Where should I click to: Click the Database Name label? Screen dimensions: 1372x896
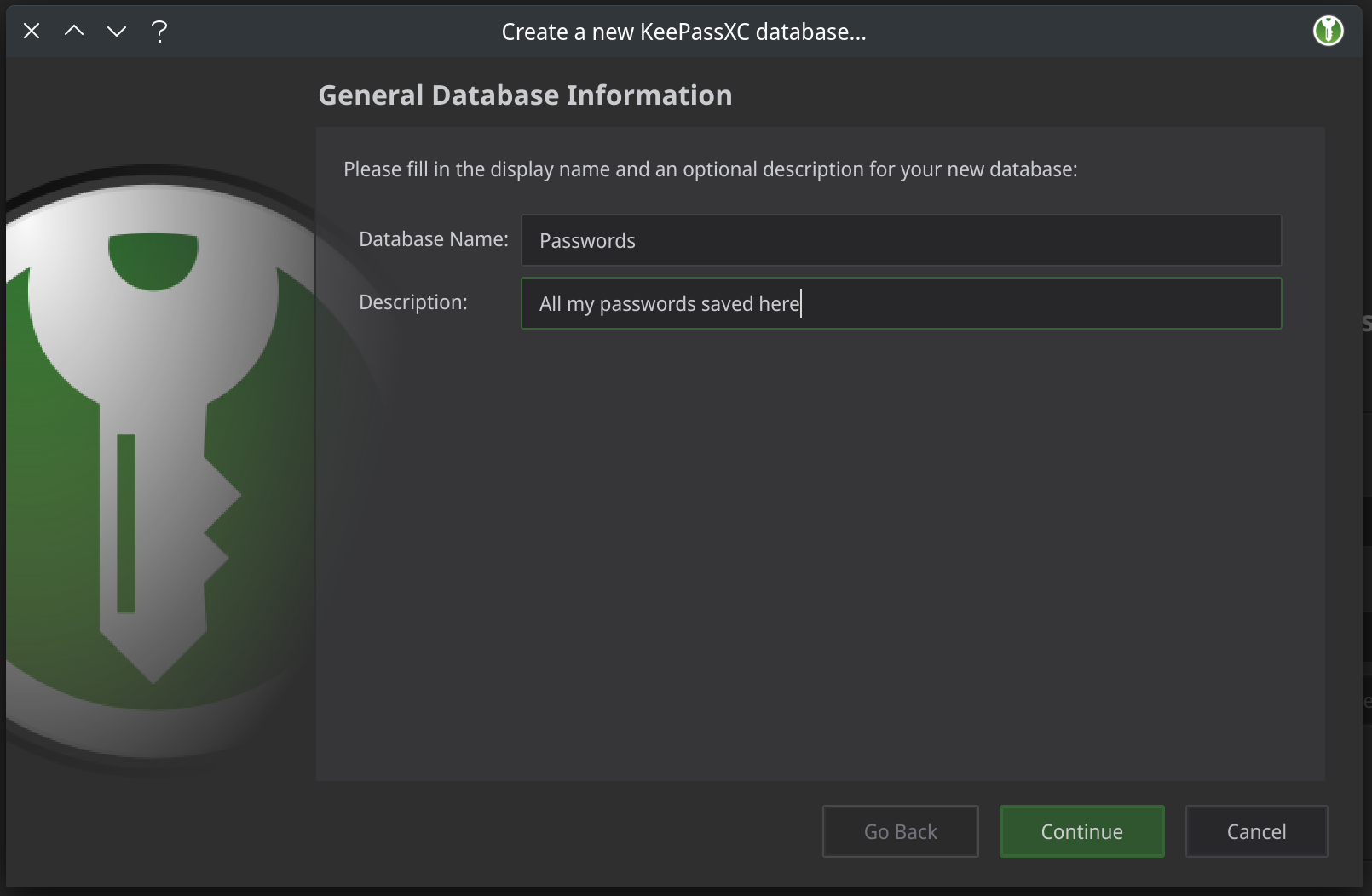point(433,239)
